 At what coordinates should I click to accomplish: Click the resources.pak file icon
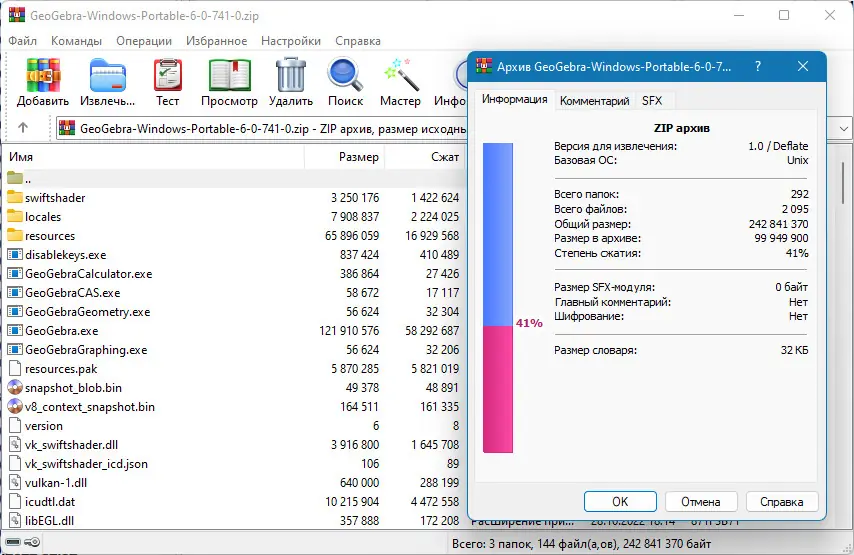coord(15,369)
